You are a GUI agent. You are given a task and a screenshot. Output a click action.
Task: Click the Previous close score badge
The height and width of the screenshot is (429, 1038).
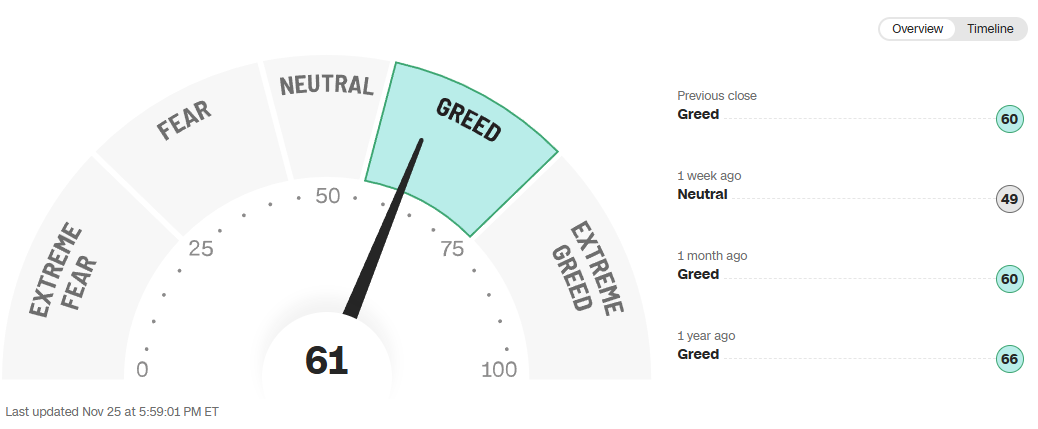tap(1009, 119)
